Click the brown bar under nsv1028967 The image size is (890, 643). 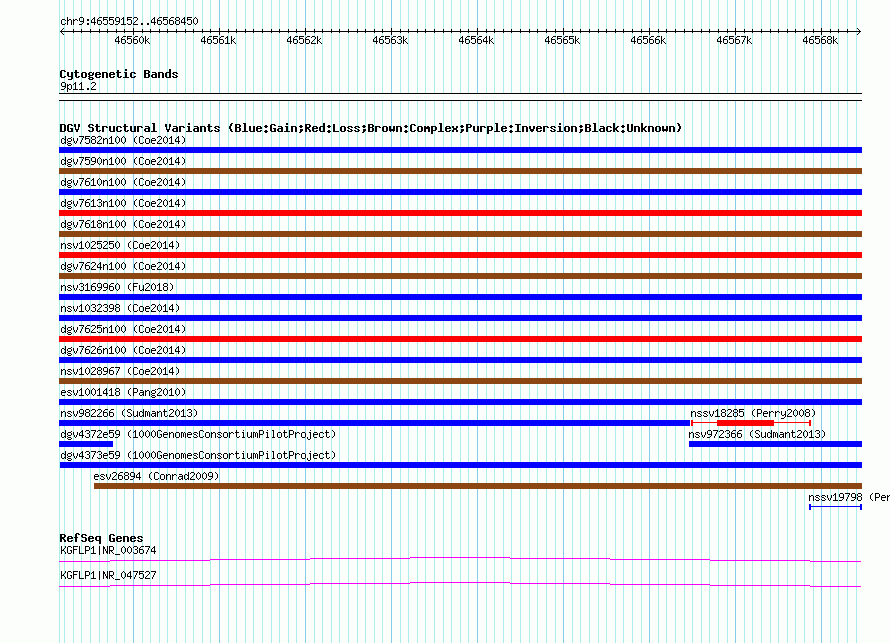point(460,381)
